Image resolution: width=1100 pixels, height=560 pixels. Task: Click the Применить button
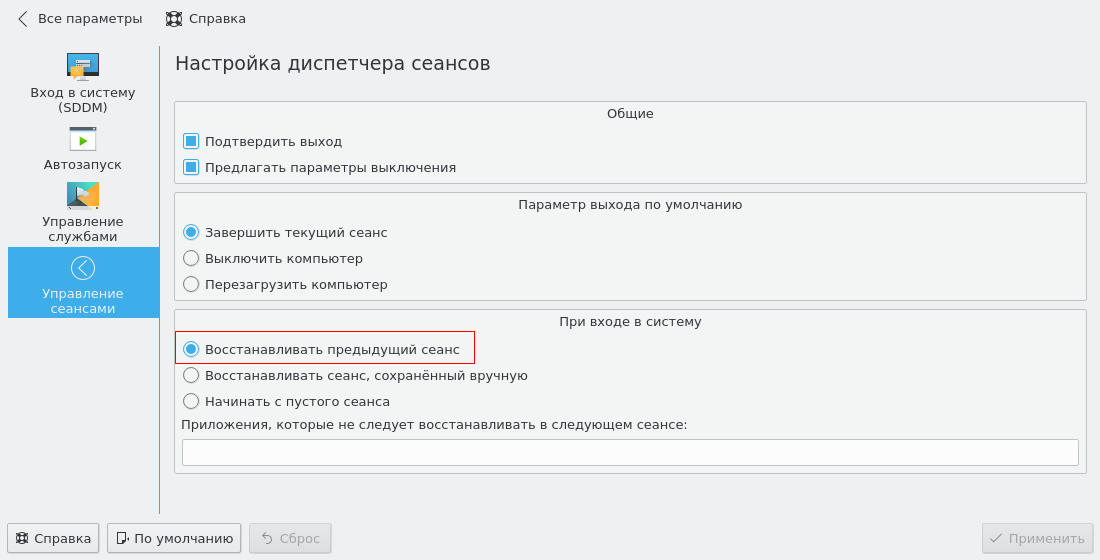coord(1037,538)
